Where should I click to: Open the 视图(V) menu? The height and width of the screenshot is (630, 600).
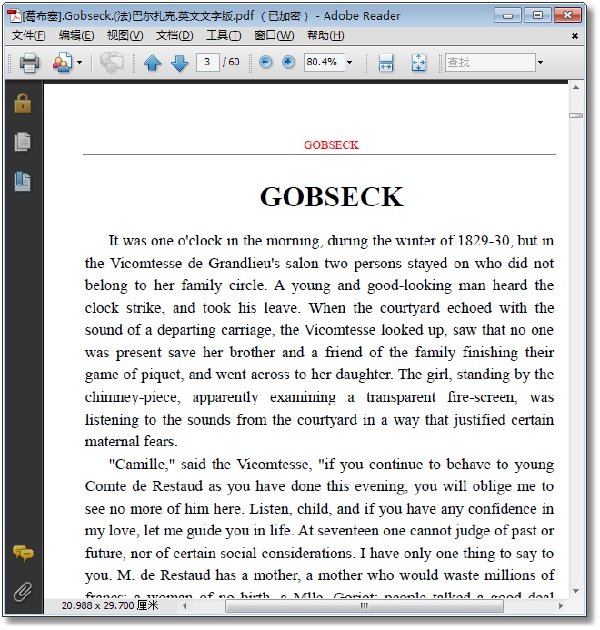(x=125, y=36)
